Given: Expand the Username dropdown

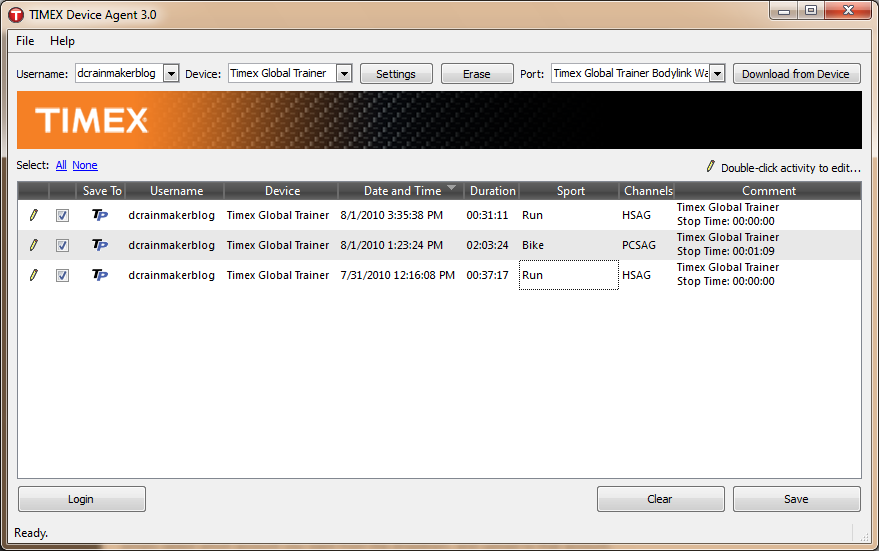Looking at the screenshot, I should point(172,73).
